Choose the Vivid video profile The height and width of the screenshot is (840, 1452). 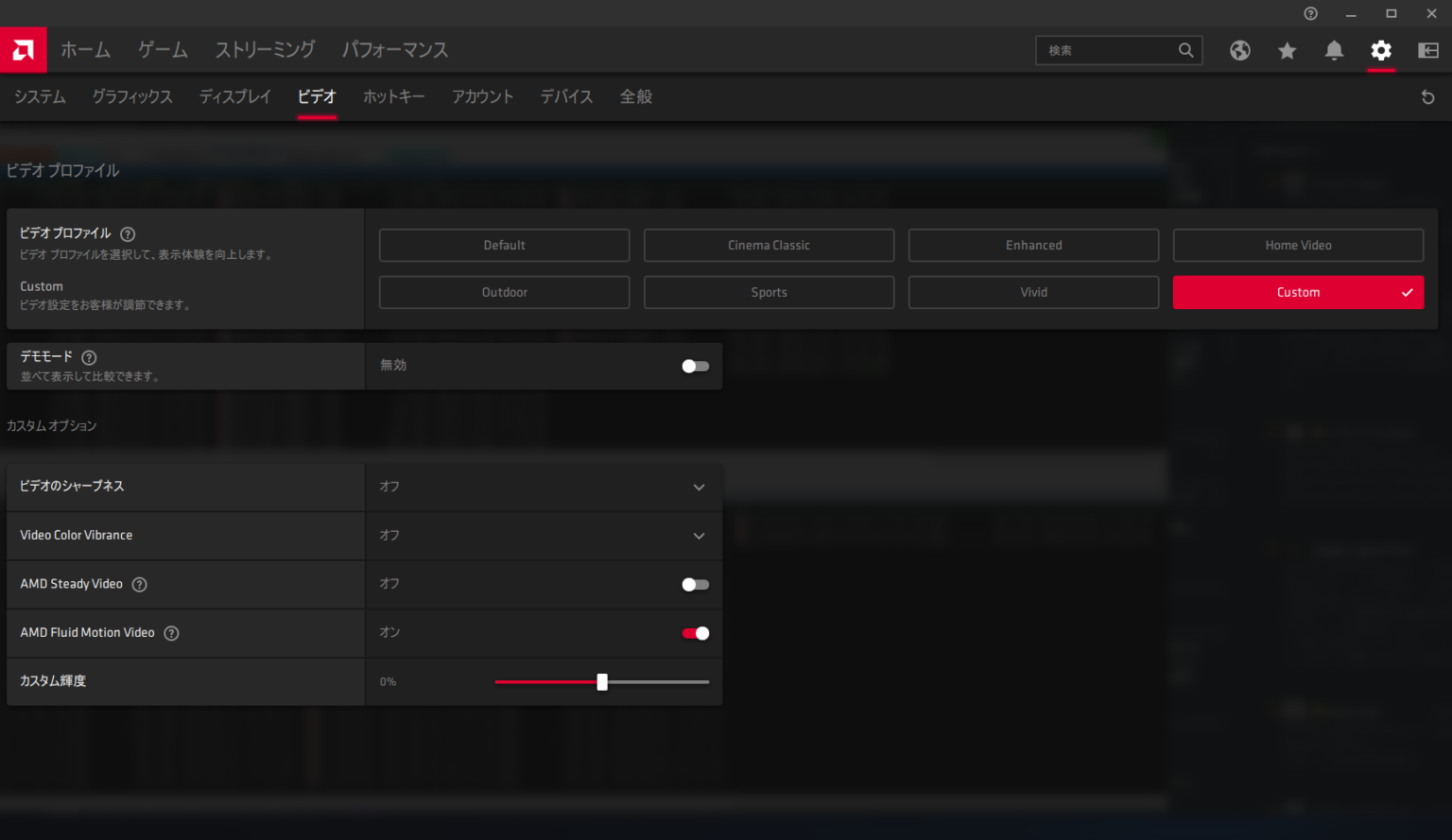[1033, 293]
